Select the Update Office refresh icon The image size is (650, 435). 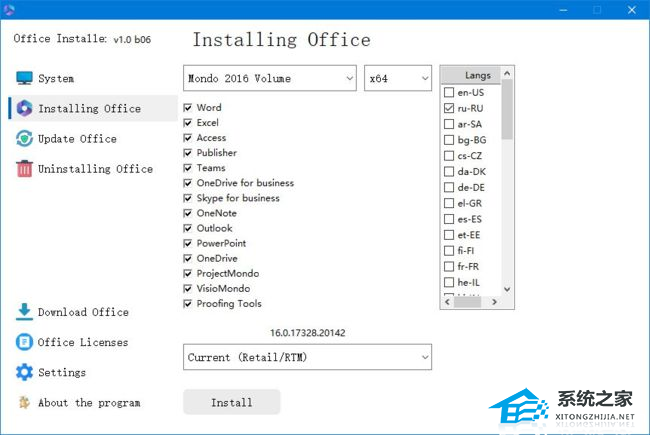(24, 139)
